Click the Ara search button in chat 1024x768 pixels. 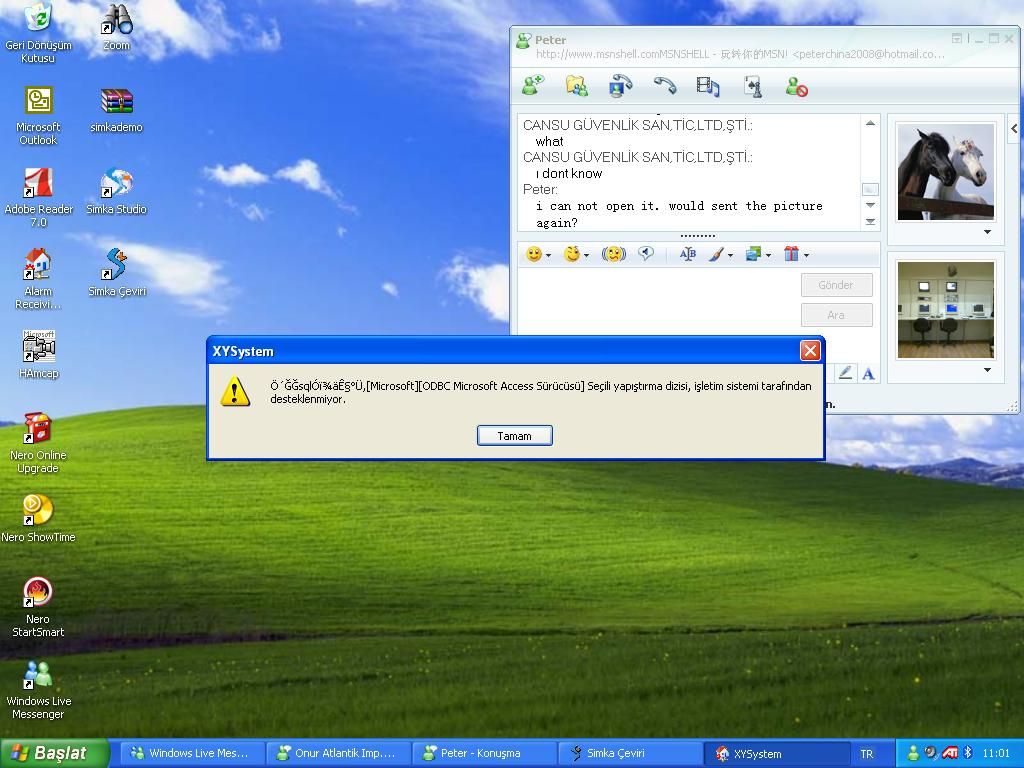point(837,315)
